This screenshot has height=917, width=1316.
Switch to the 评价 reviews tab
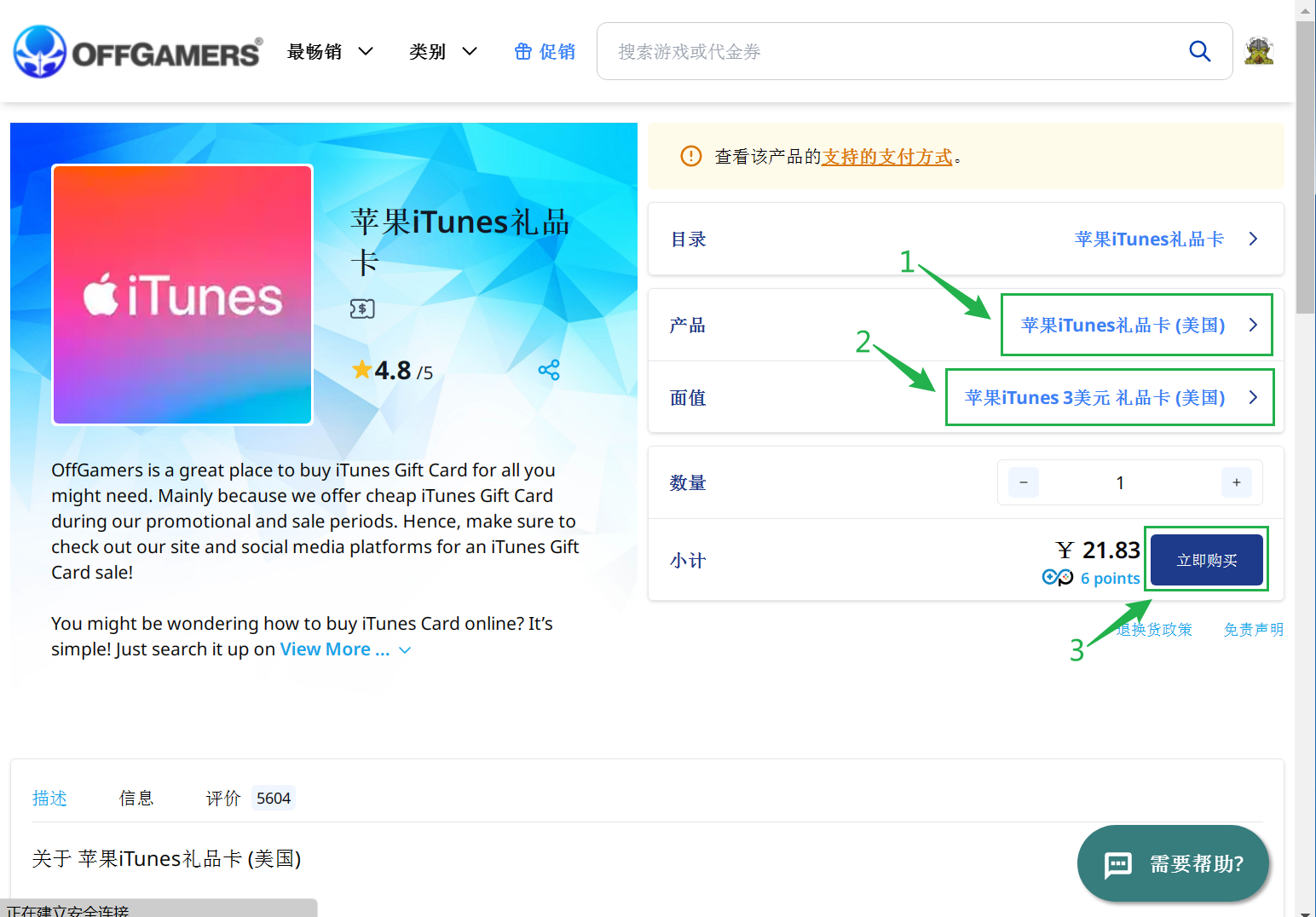(x=223, y=799)
